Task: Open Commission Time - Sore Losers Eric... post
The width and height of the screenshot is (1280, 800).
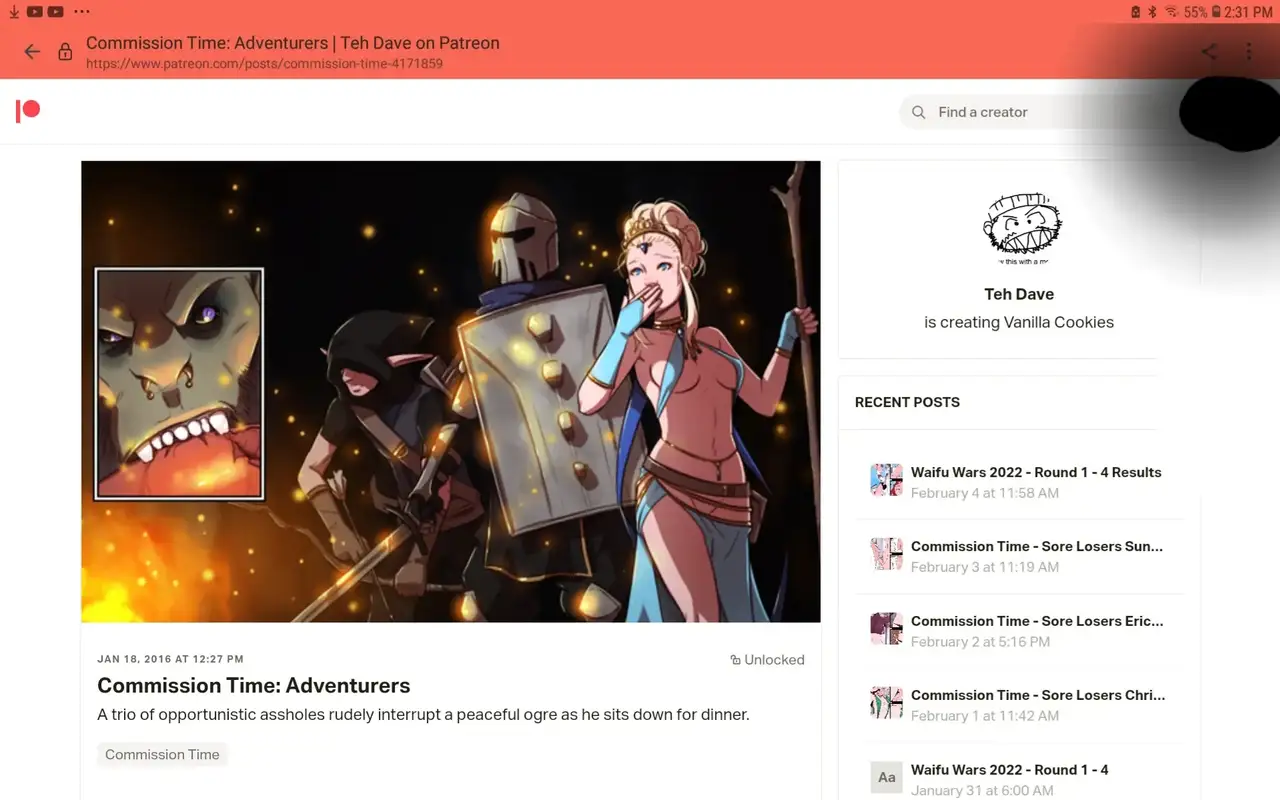Action: pyautogui.click(x=1036, y=621)
